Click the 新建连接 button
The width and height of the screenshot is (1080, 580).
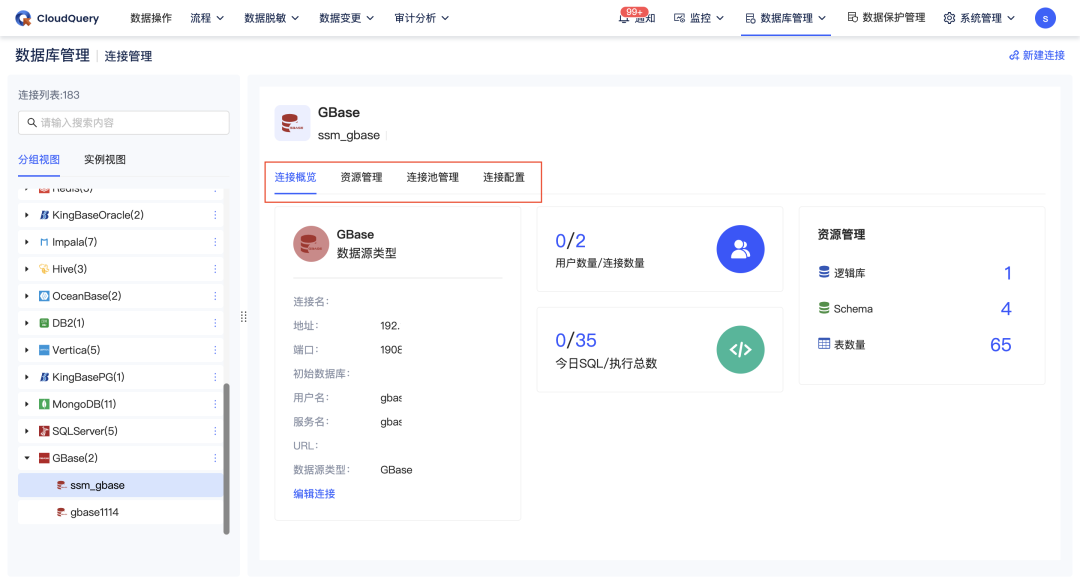pyautogui.click(x=1036, y=57)
